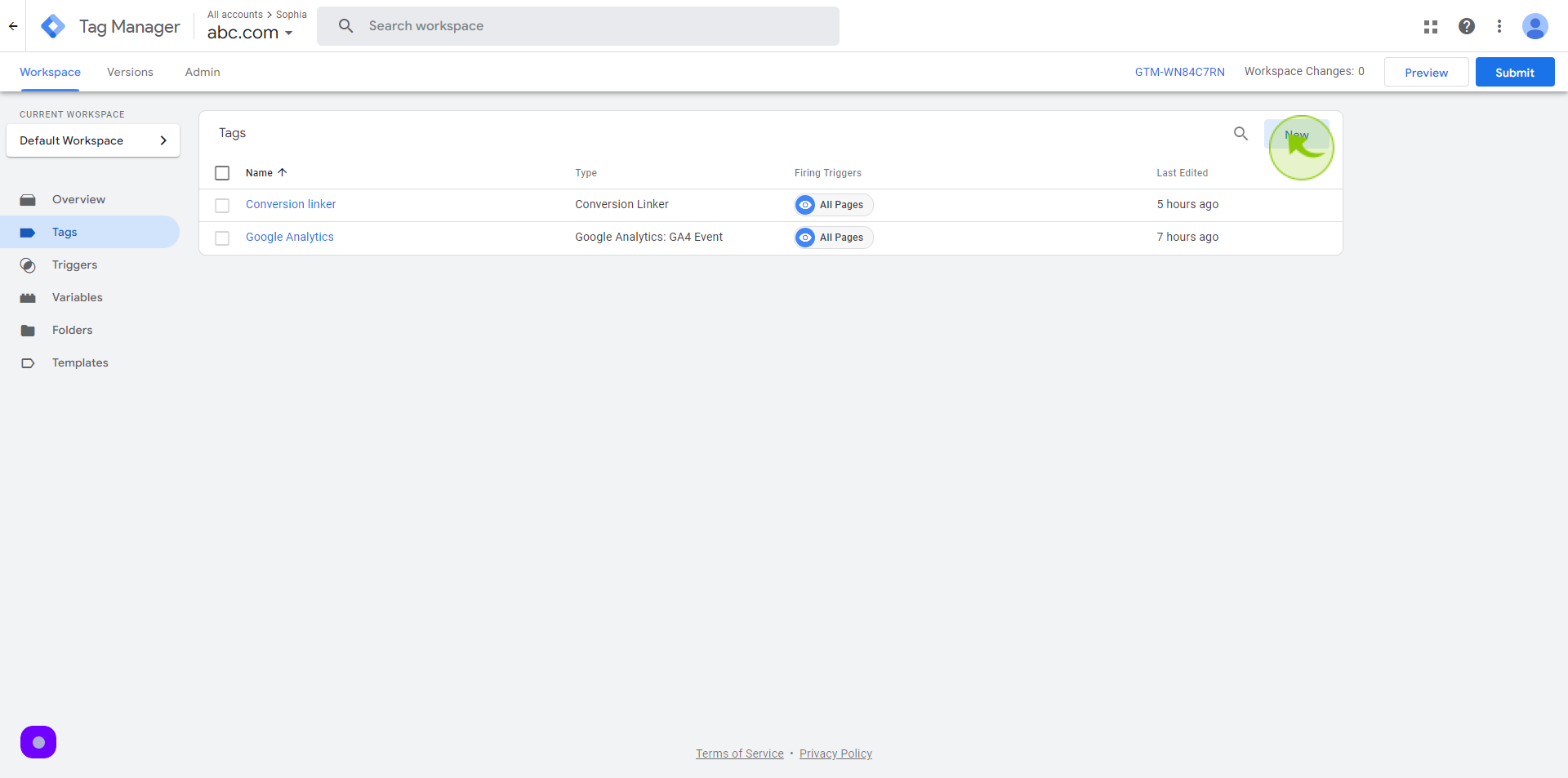Image resolution: width=1568 pixels, height=778 pixels.
Task: Click the GTM-WN84C7RN container ID
Action: [1179, 72]
